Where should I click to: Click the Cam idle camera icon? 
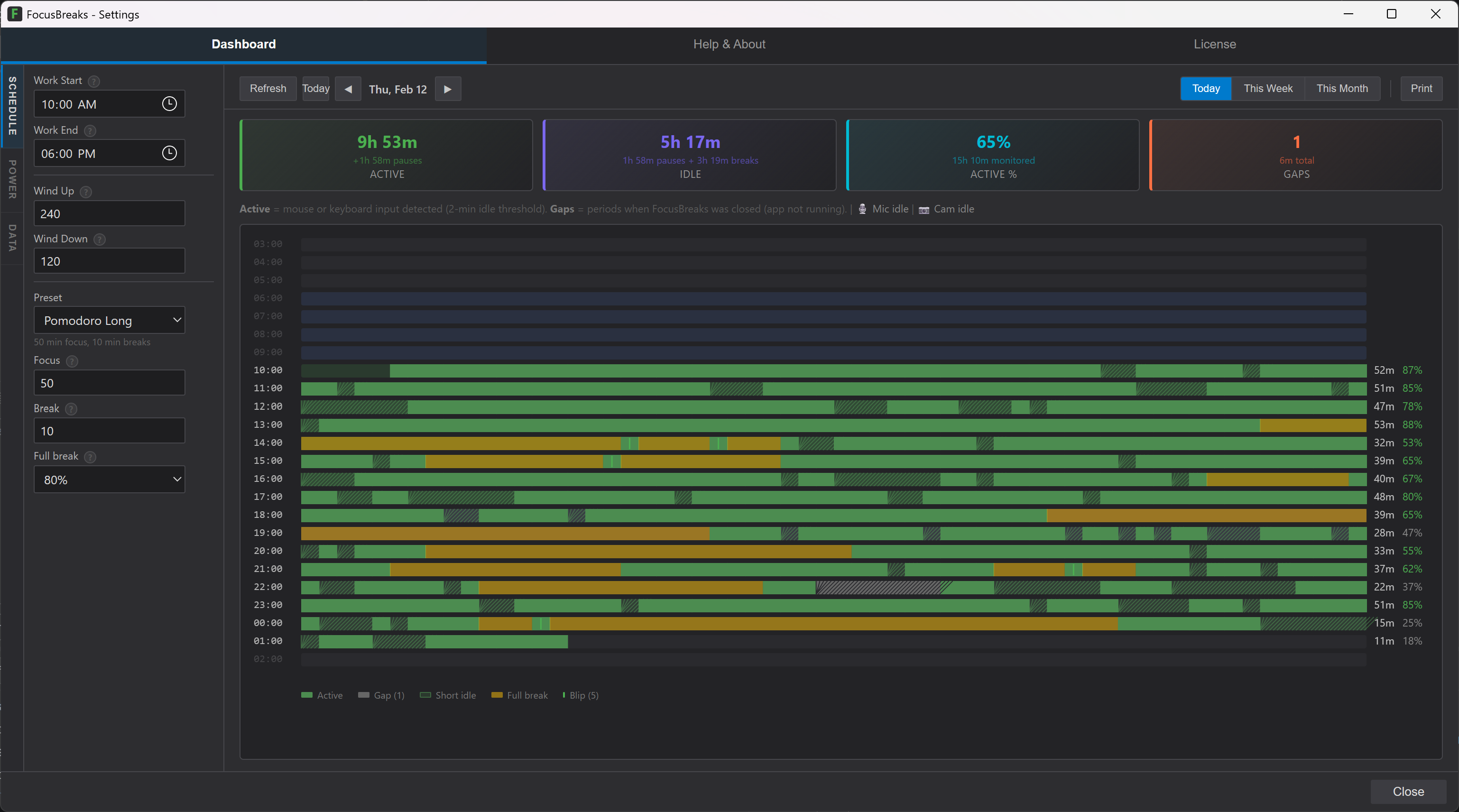(923, 209)
